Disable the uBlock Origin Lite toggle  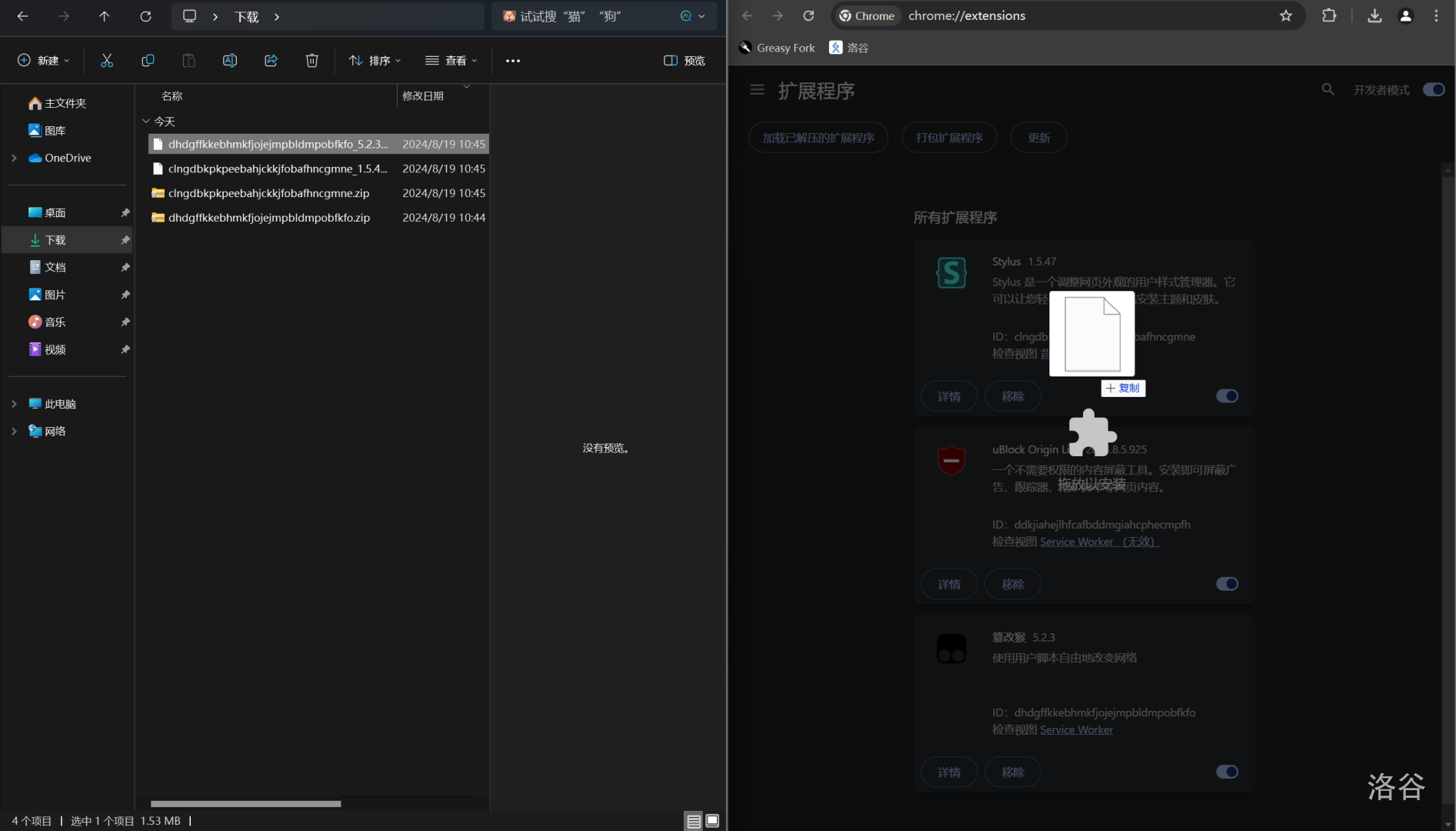point(1227,584)
